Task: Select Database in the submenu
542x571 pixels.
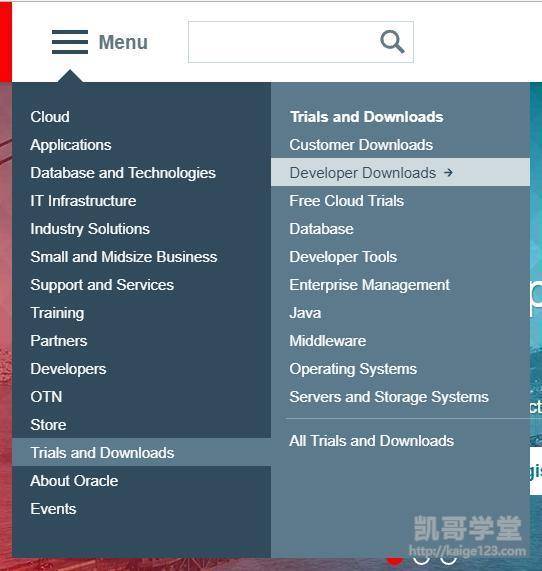Action: click(322, 229)
